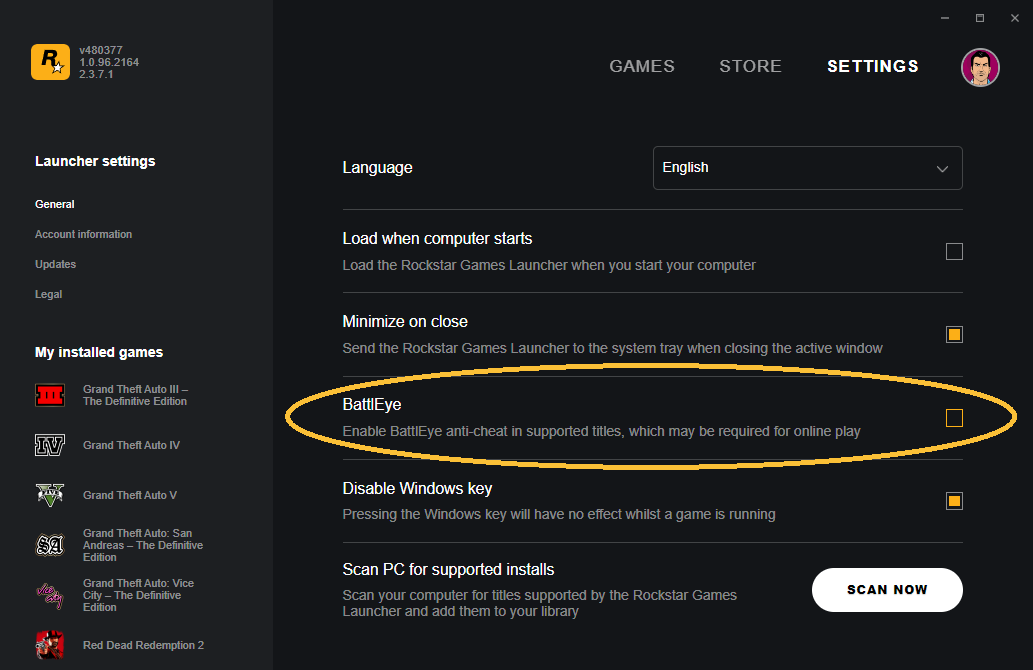Open Legal settings section
This screenshot has height=670, width=1033.
point(49,294)
